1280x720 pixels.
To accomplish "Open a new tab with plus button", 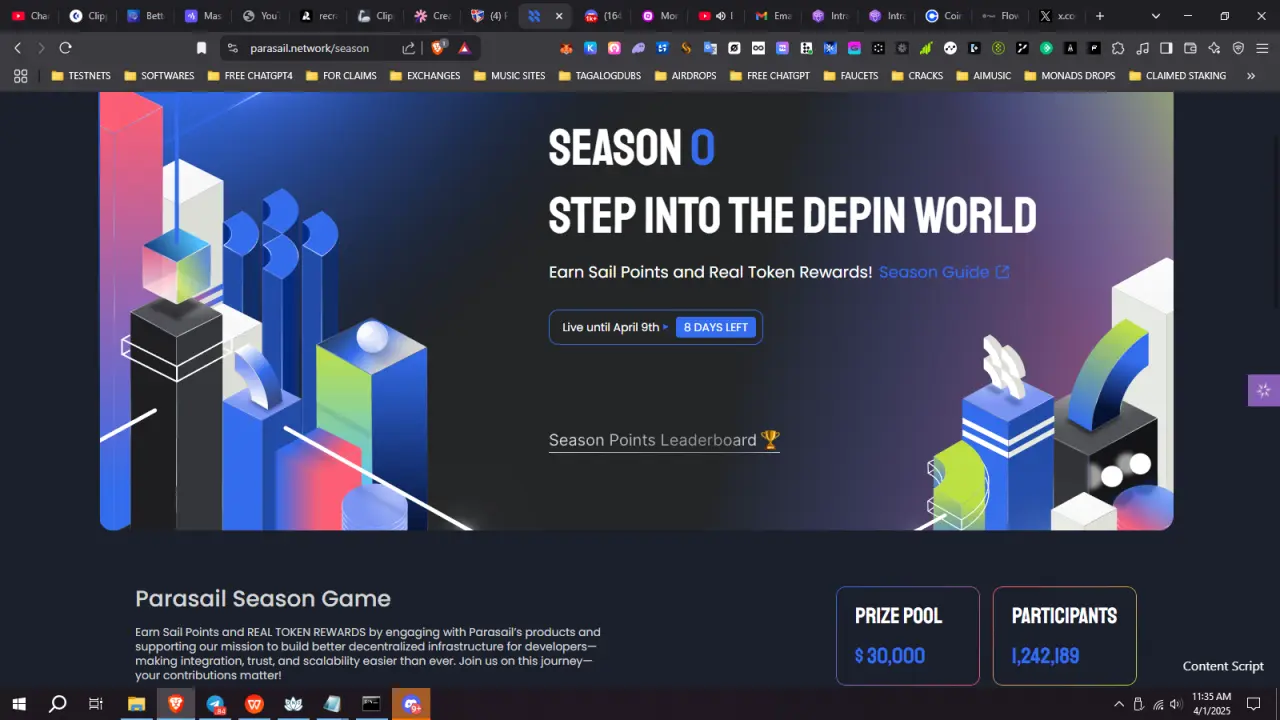I will [x=1100, y=16].
